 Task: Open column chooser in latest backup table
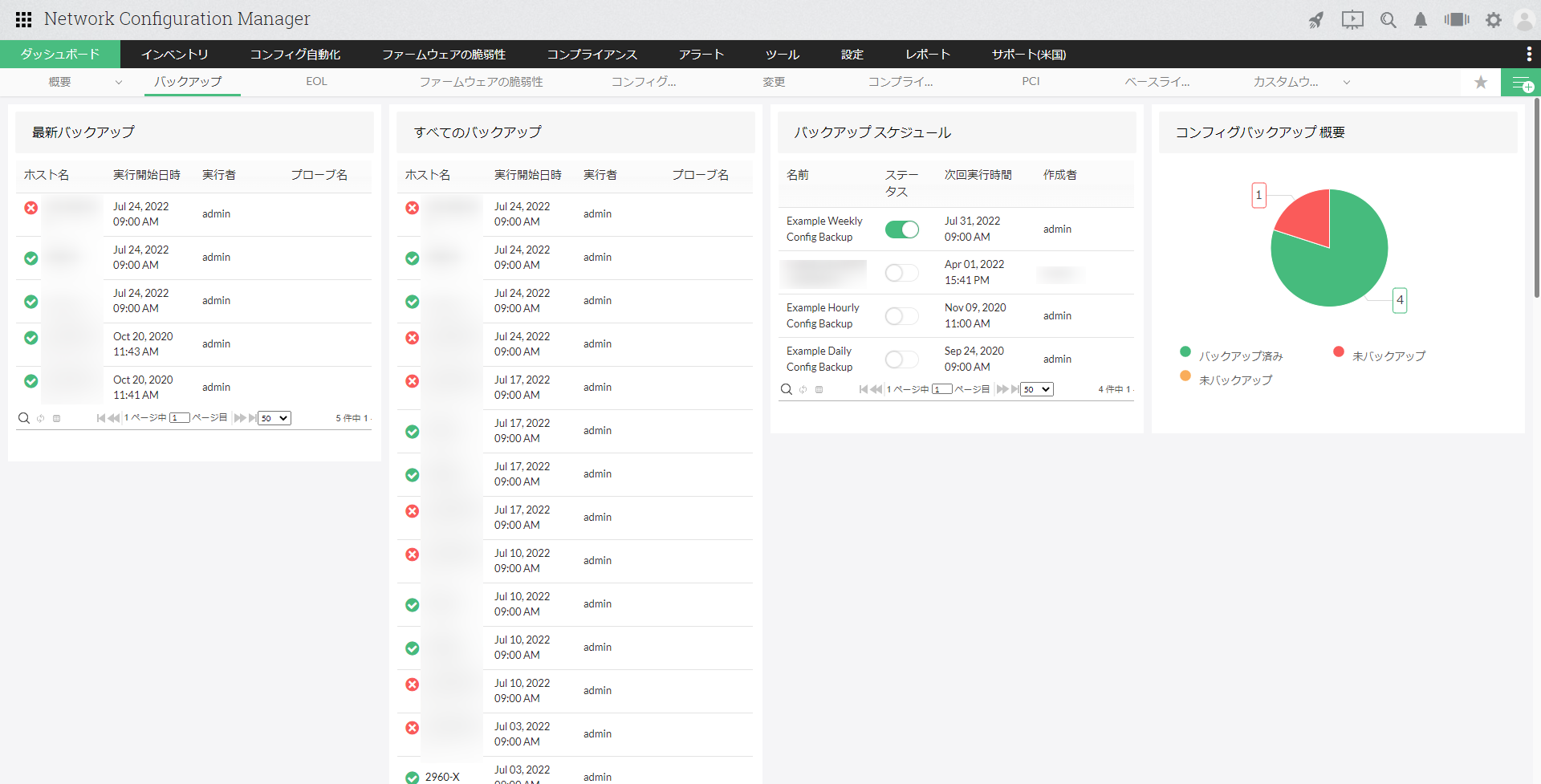click(x=56, y=418)
